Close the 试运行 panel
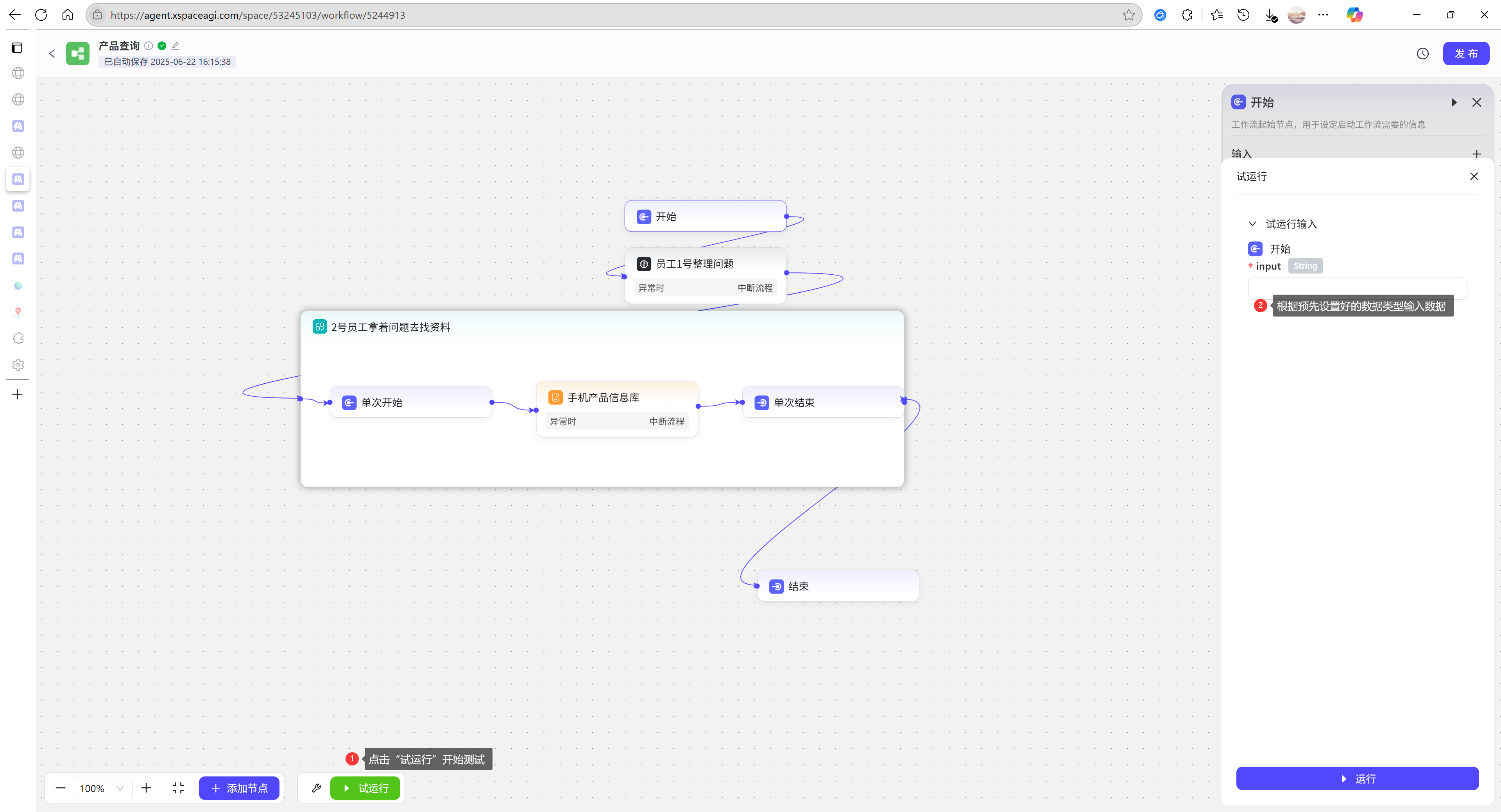 pos(1474,177)
